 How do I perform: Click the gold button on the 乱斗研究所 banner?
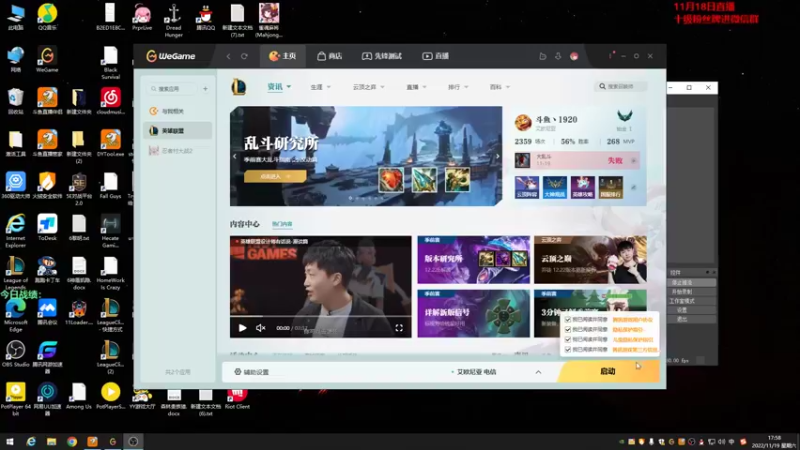click(x=275, y=176)
